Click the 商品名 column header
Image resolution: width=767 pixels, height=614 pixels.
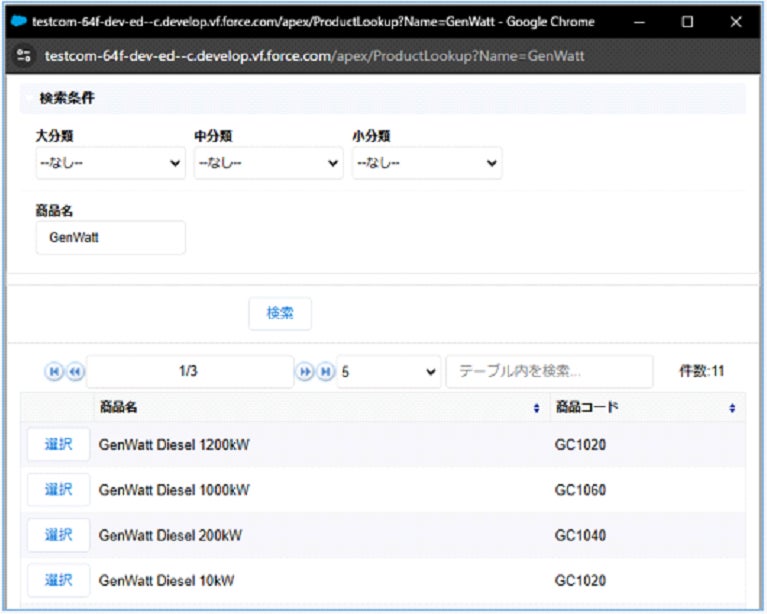pyautogui.click(x=322, y=407)
